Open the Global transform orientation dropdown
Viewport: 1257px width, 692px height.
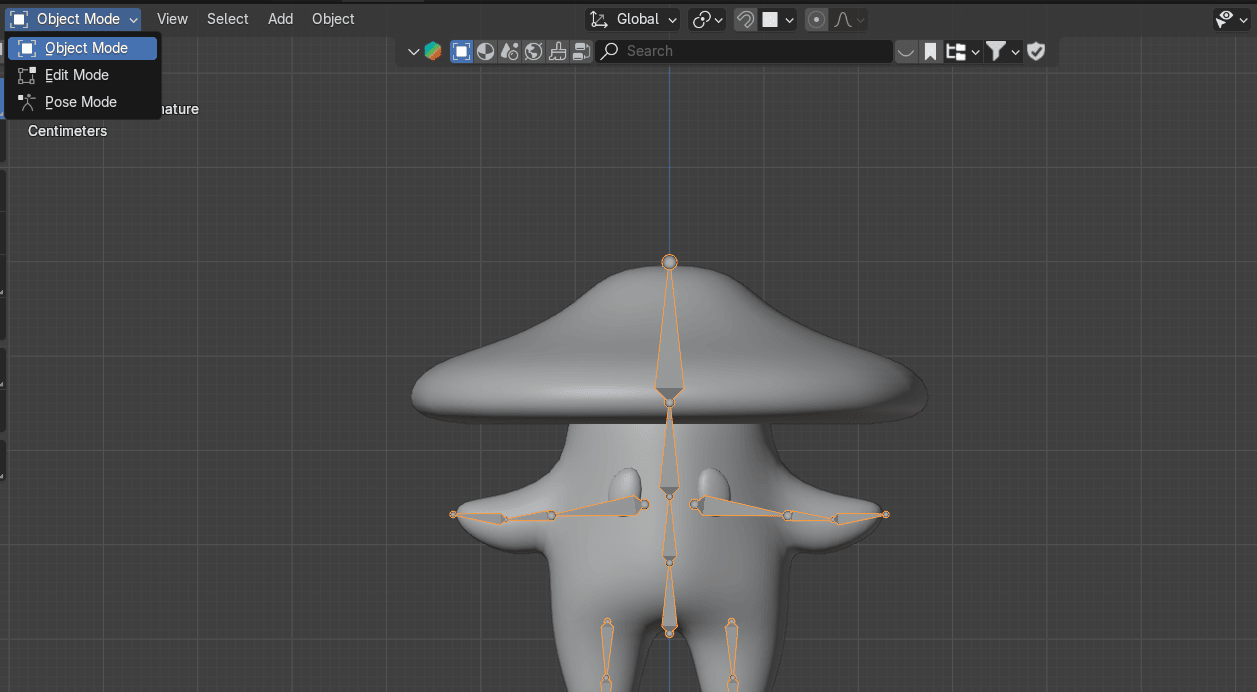(x=633, y=19)
